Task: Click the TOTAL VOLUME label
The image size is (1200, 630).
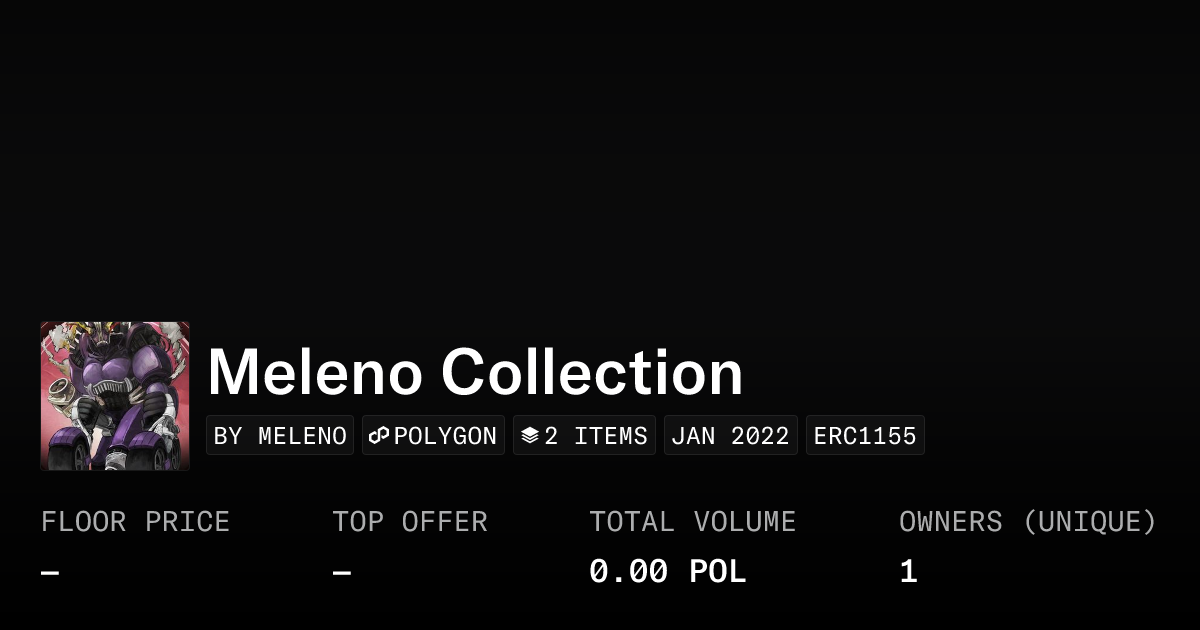Action: (x=692, y=522)
